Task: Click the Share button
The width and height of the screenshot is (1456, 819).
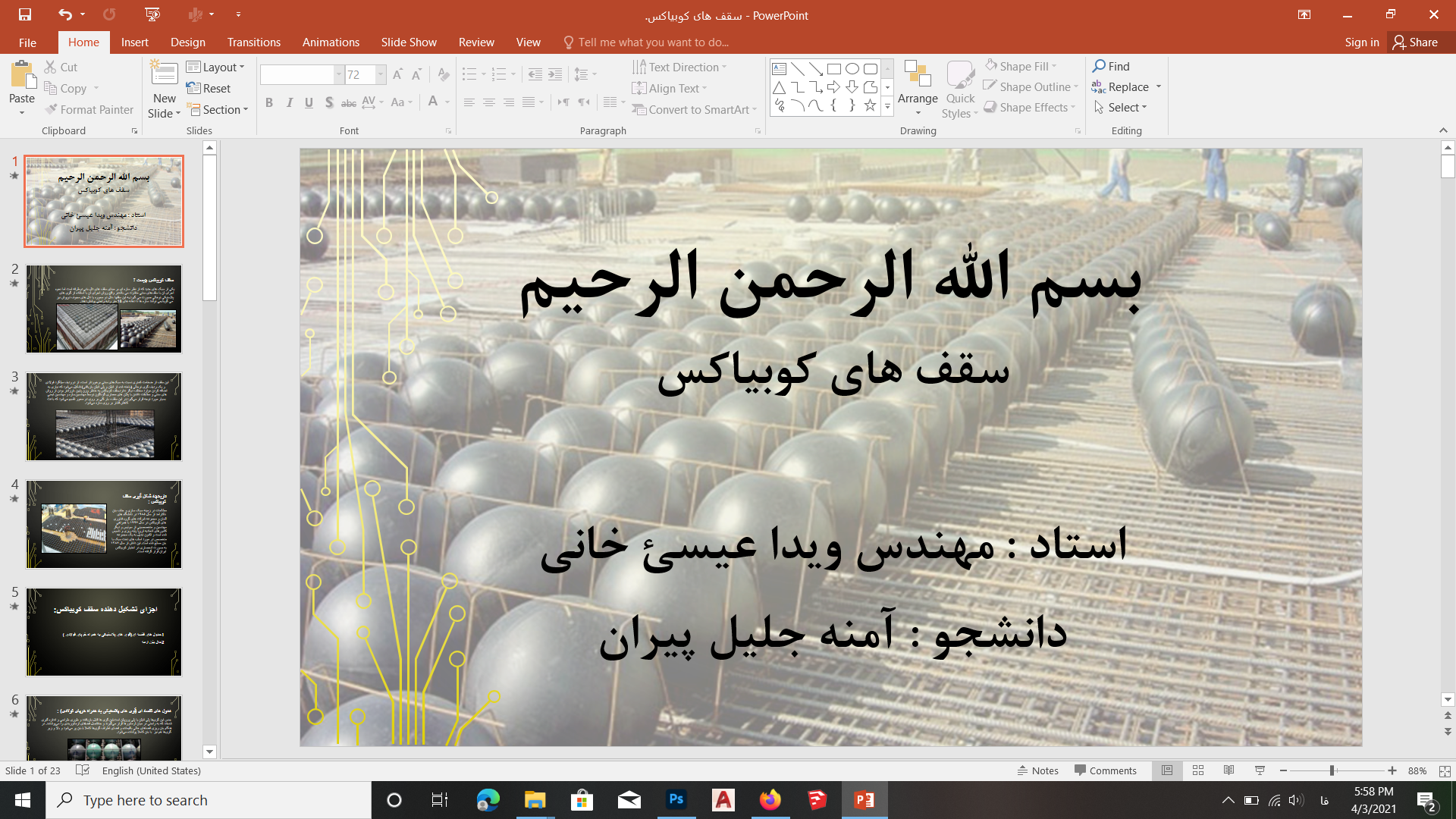Action: [1415, 42]
